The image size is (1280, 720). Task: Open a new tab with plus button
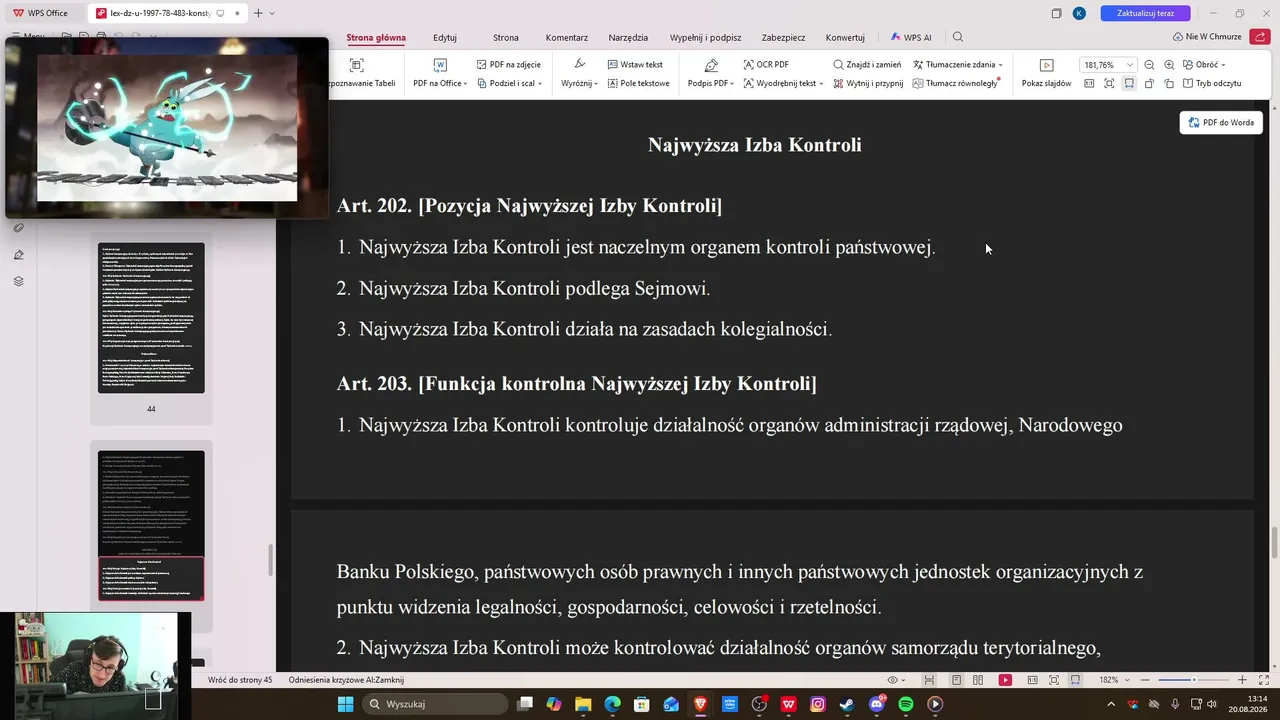[258, 13]
